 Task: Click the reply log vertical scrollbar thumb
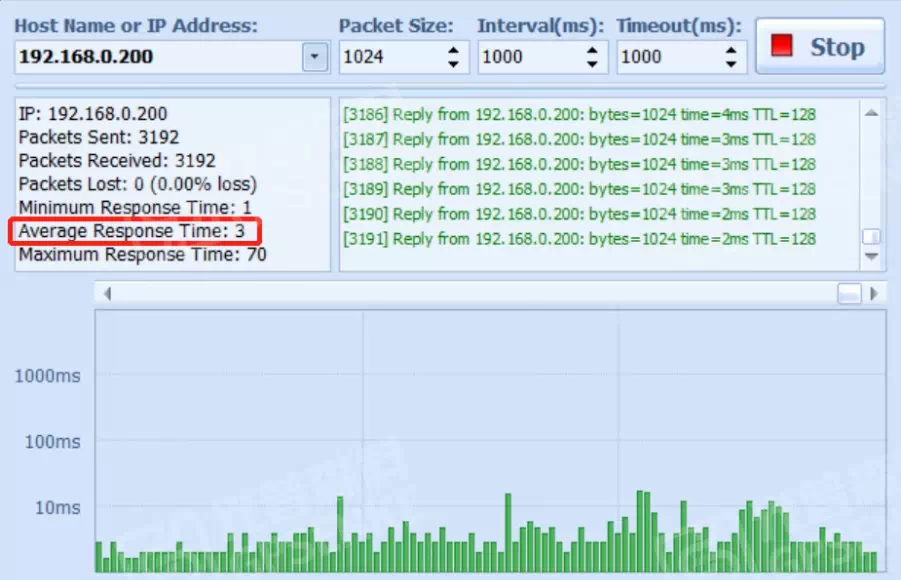click(871, 236)
